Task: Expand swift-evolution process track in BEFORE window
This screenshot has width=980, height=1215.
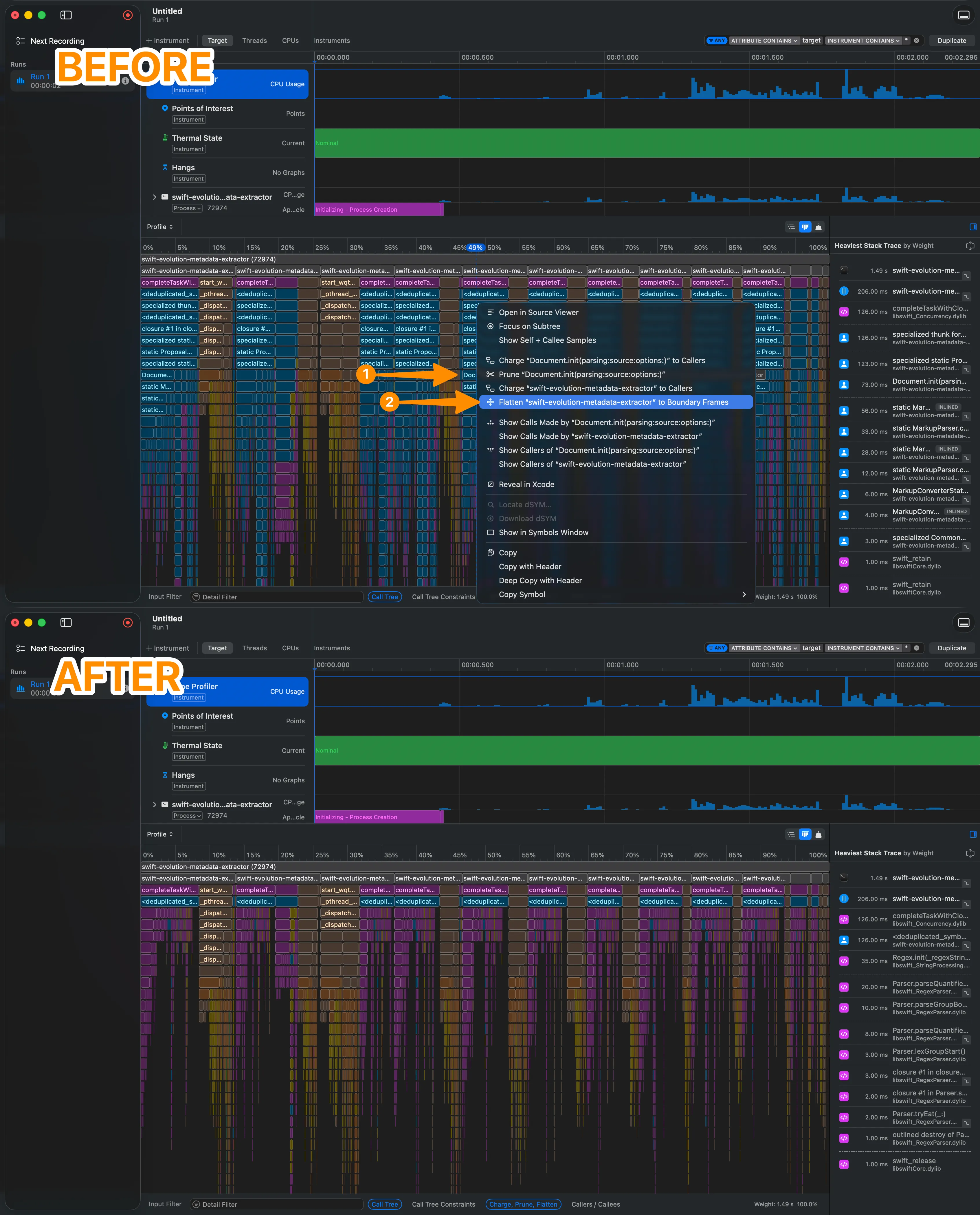Action: [154, 197]
